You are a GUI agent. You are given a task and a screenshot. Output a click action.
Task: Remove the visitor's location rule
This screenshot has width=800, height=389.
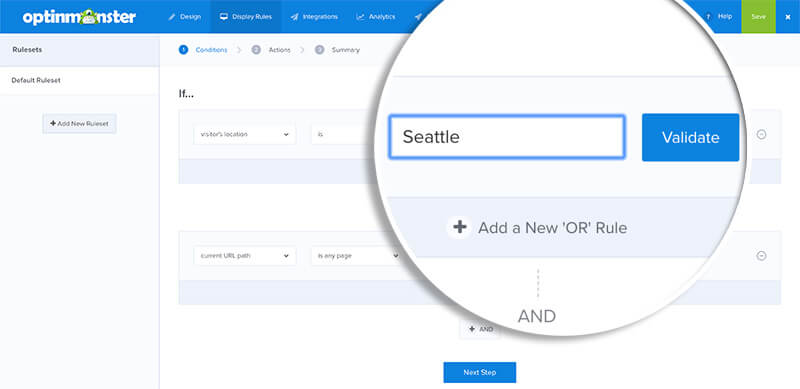click(x=761, y=135)
